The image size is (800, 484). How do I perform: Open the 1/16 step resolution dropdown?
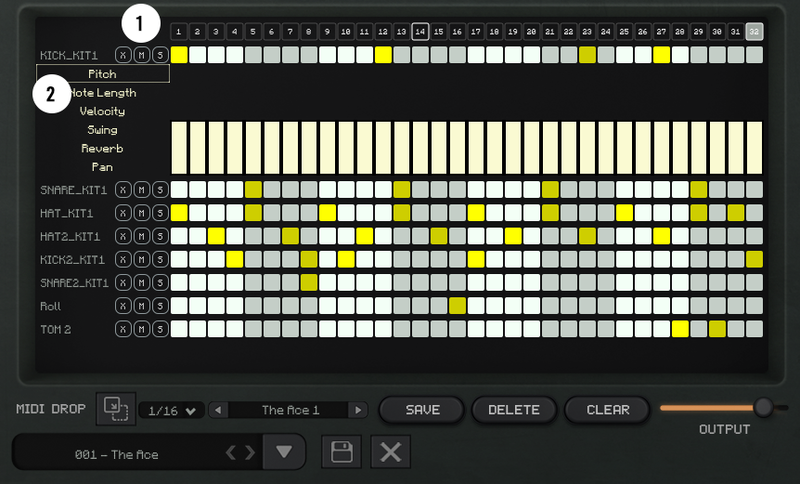click(x=171, y=410)
